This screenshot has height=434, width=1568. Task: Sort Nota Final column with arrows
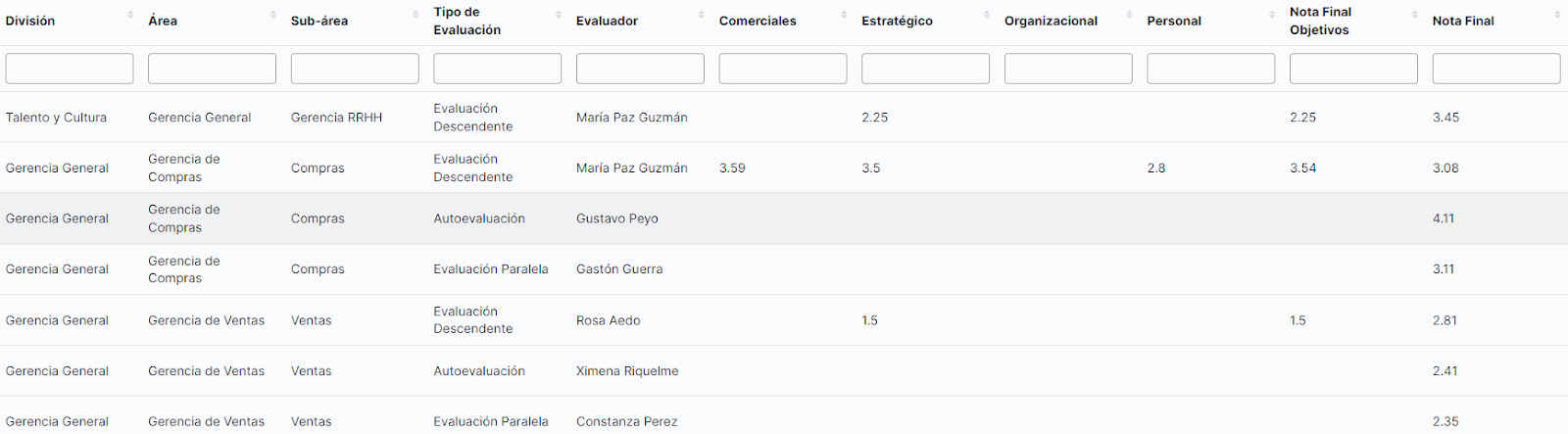[1557, 15]
